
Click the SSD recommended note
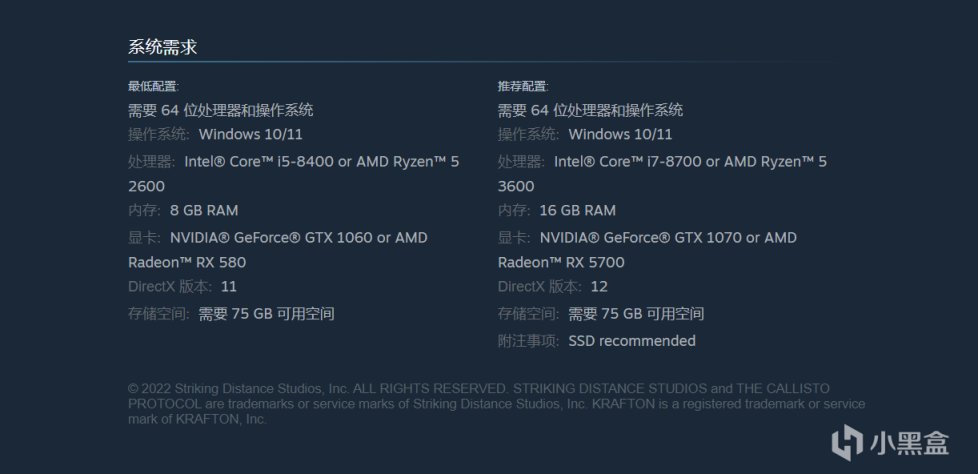[631, 340]
